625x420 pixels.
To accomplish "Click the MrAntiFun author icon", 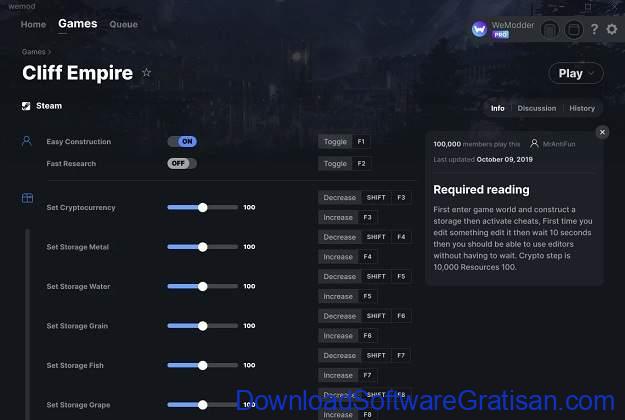I will click(x=534, y=143).
